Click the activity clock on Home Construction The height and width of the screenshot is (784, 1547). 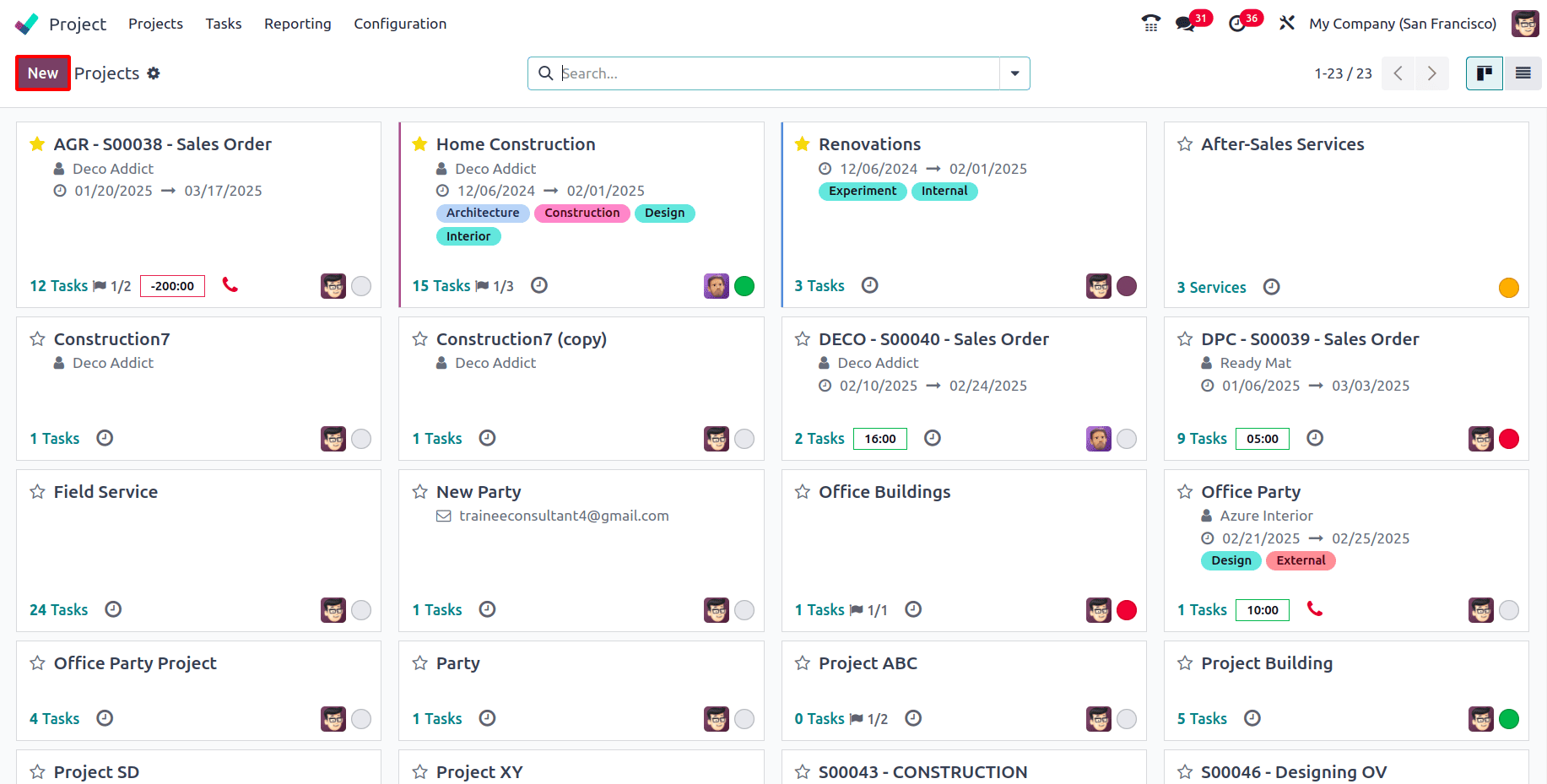pyautogui.click(x=539, y=285)
